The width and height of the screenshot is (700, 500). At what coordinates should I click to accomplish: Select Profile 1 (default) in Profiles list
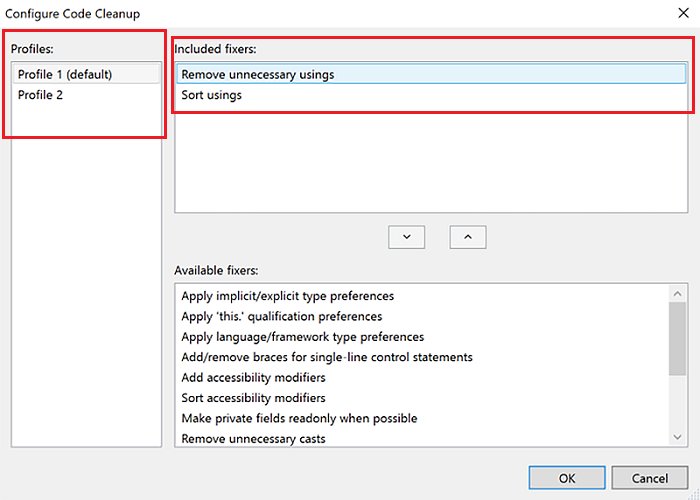(x=86, y=74)
